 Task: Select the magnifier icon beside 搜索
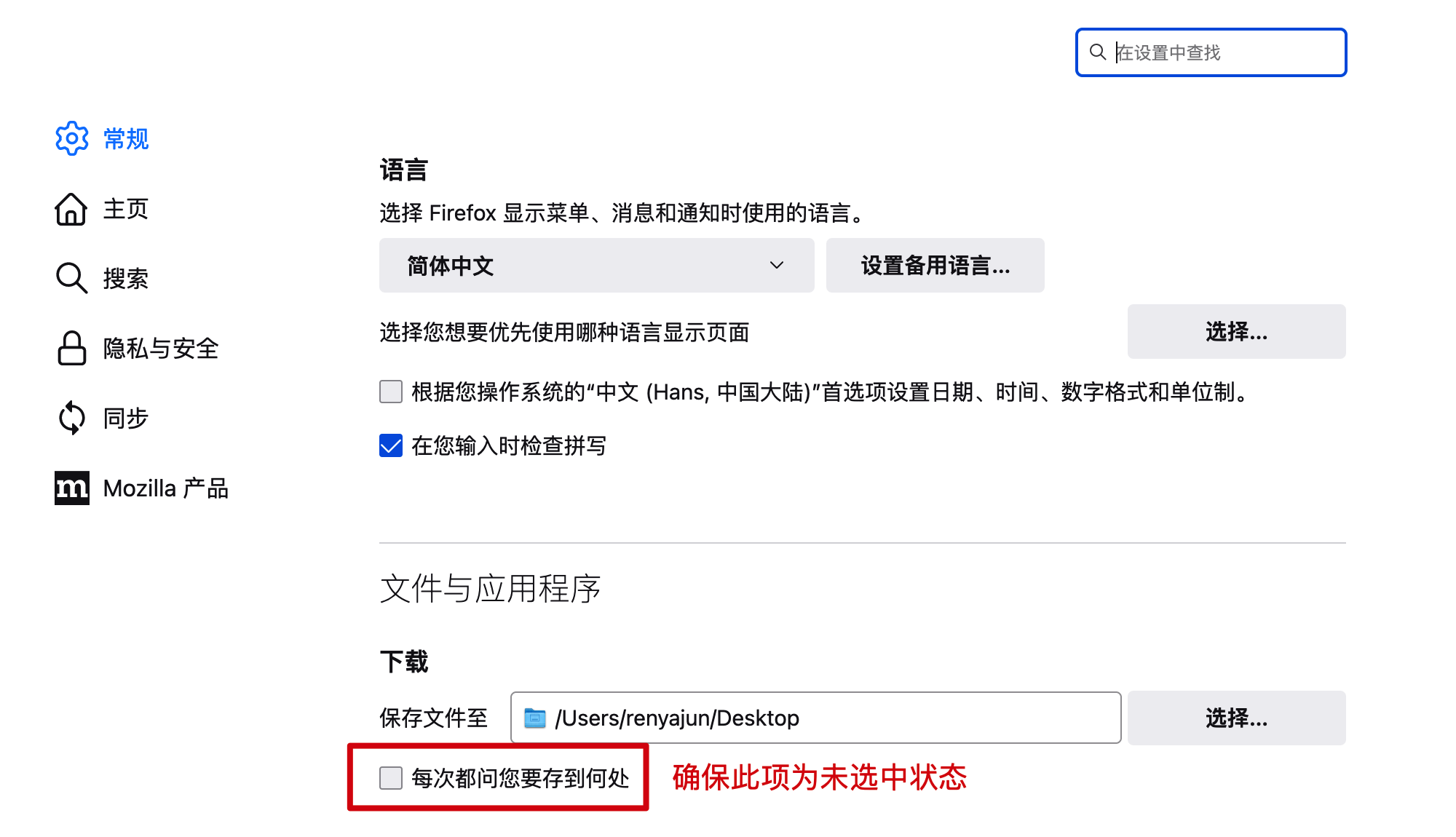(71, 278)
